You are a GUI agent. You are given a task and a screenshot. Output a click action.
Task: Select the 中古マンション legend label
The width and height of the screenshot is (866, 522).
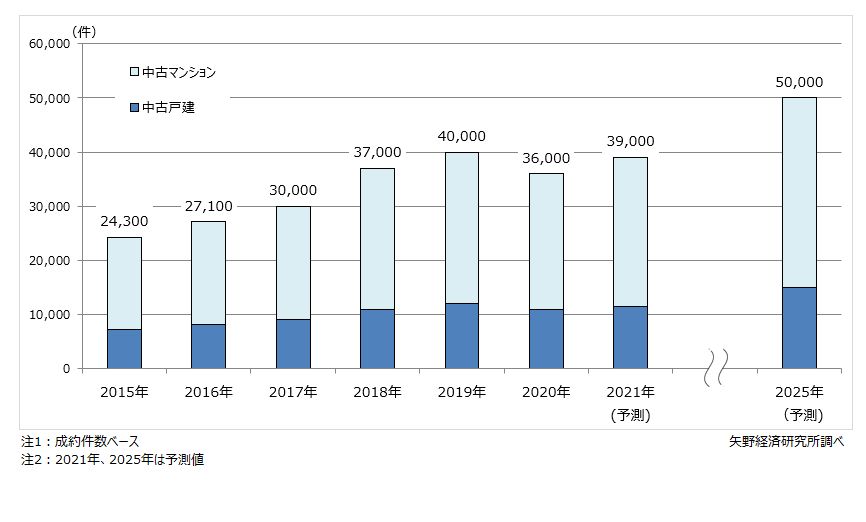coord(179,72)
